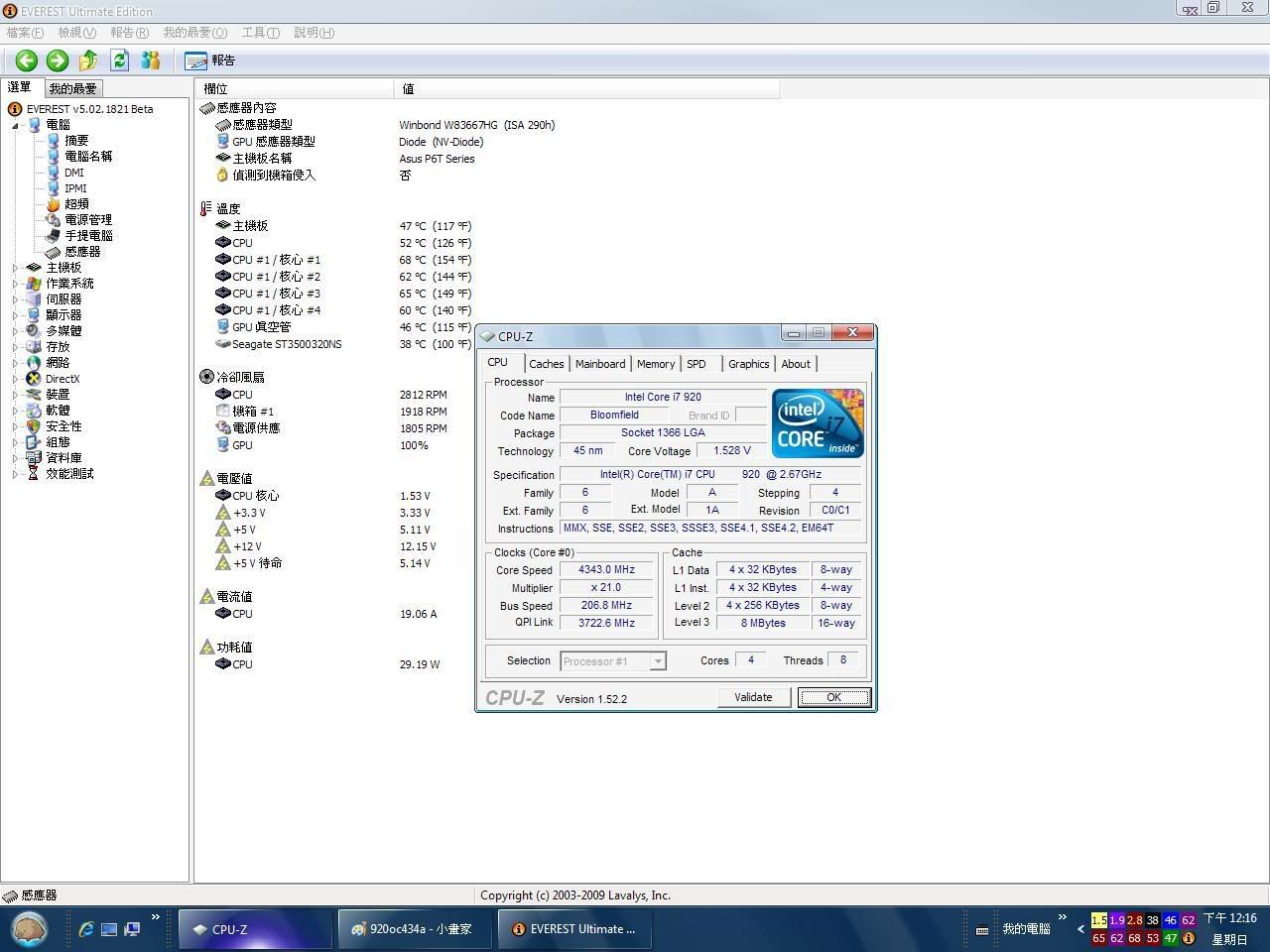
Task: Open the 說明 help menu
Action: point(314,33)
